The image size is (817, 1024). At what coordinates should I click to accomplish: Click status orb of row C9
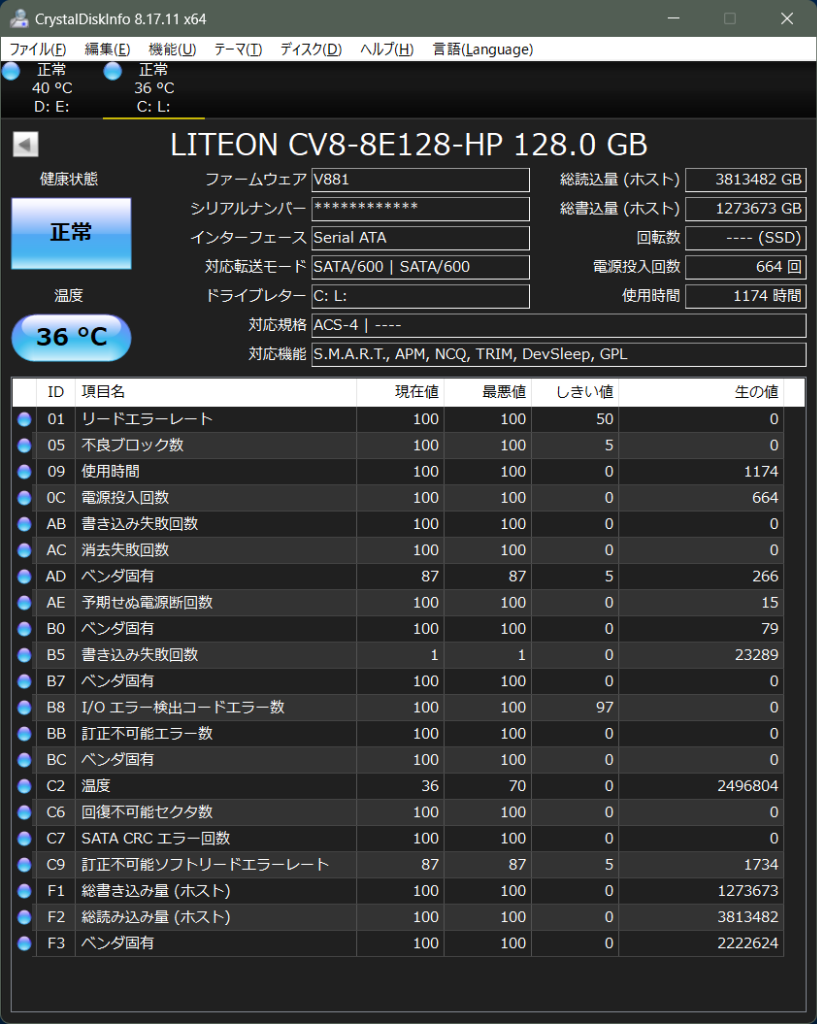point(24,865)
